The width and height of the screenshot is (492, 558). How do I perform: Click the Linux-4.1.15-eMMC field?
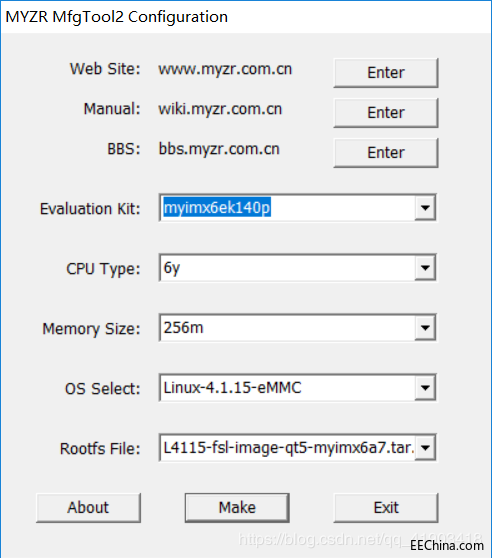pyautogui.click(x=287, y=388)
